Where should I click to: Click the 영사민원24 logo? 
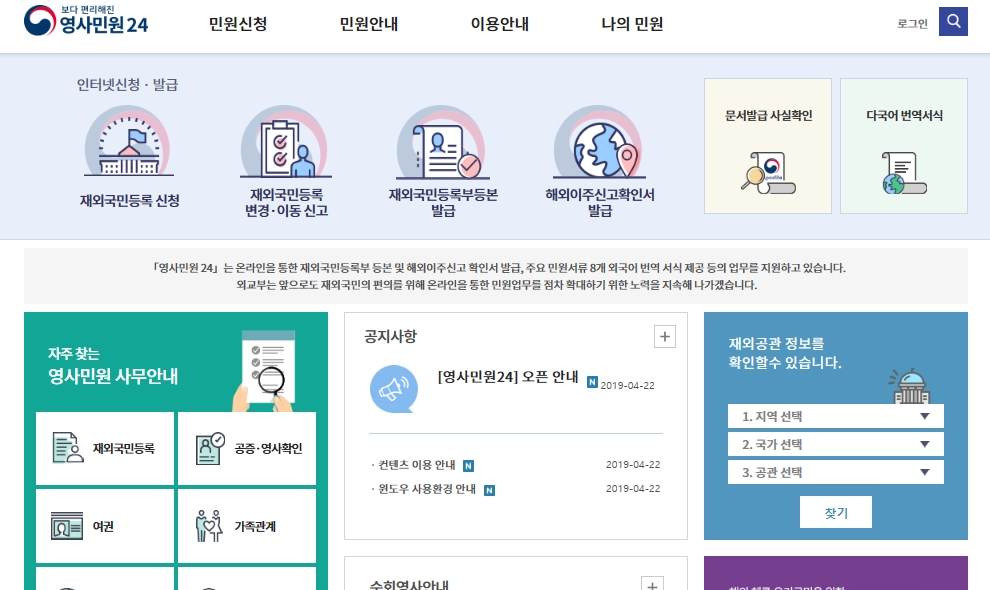86,21
